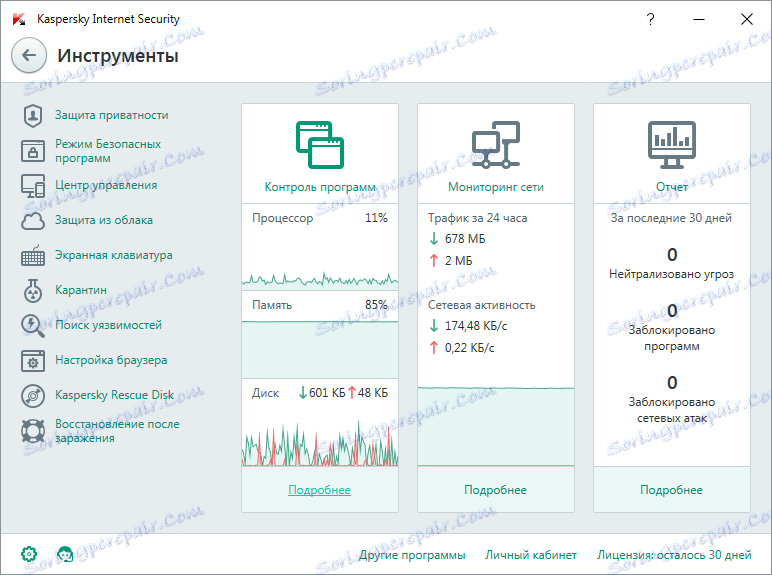This screenshot has height=575, width=772.
Task: Open Защита приватности
Action: (x=111, y=115)
